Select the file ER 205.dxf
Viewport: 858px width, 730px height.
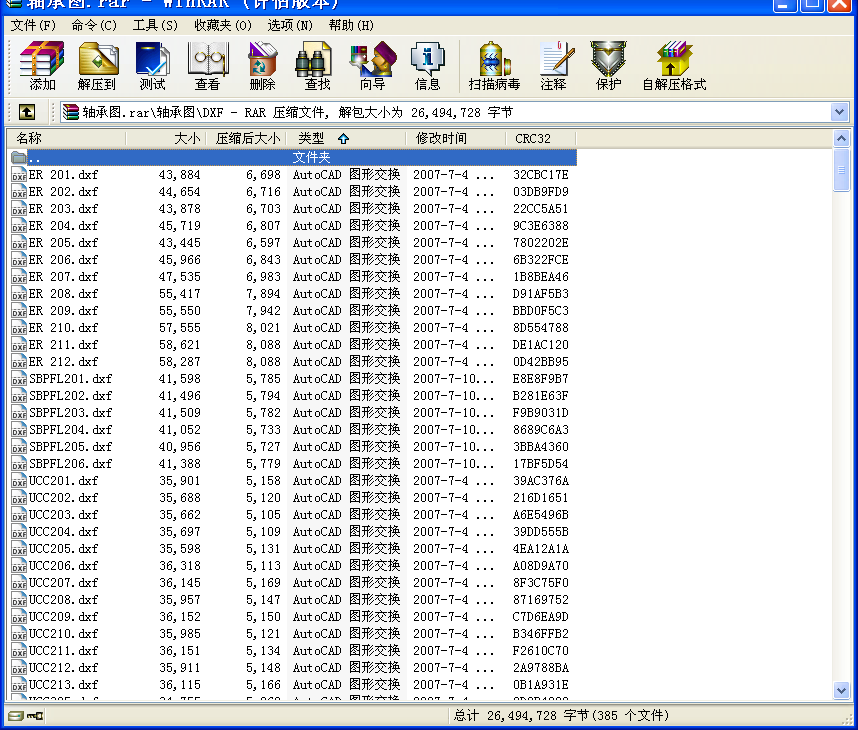(x=63, y=243)
